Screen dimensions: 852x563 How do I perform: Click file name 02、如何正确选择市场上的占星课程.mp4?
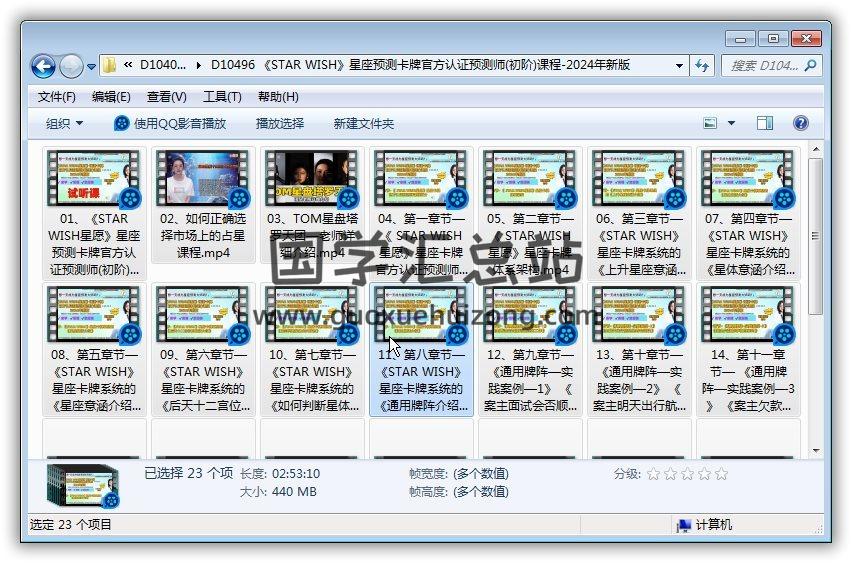pyautogui.click(x=203, y=236)
